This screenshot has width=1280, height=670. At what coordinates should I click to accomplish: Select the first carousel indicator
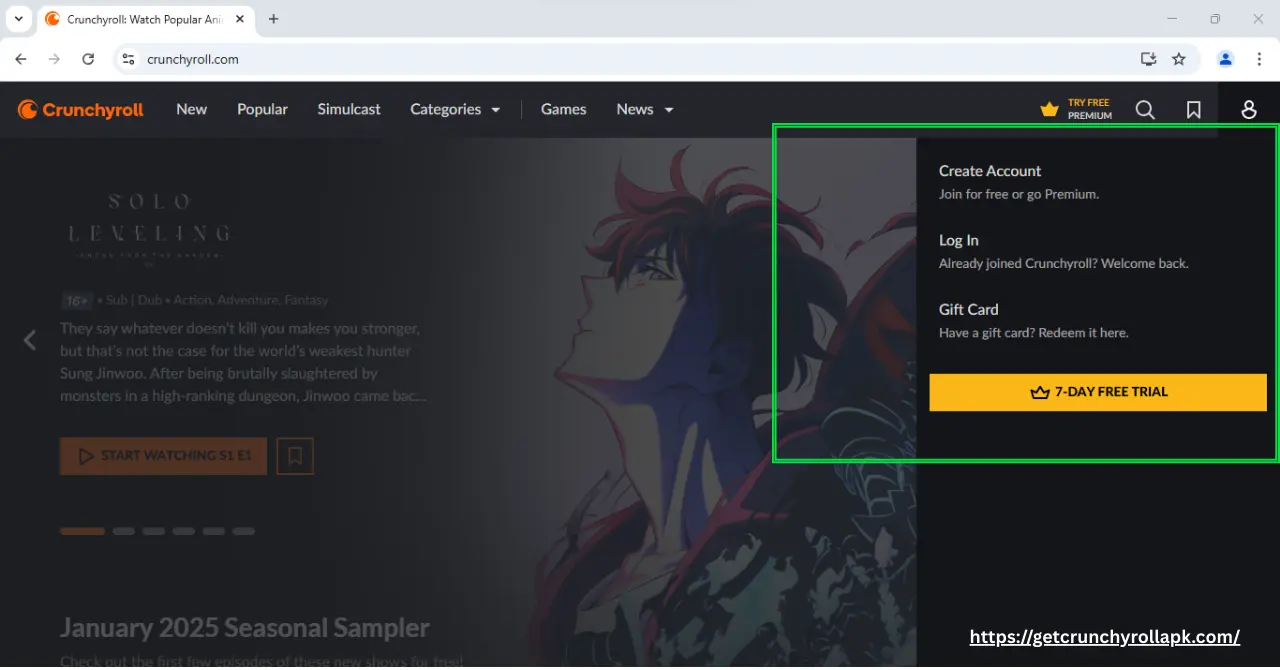pyautogui.click(x=82, y=531)
